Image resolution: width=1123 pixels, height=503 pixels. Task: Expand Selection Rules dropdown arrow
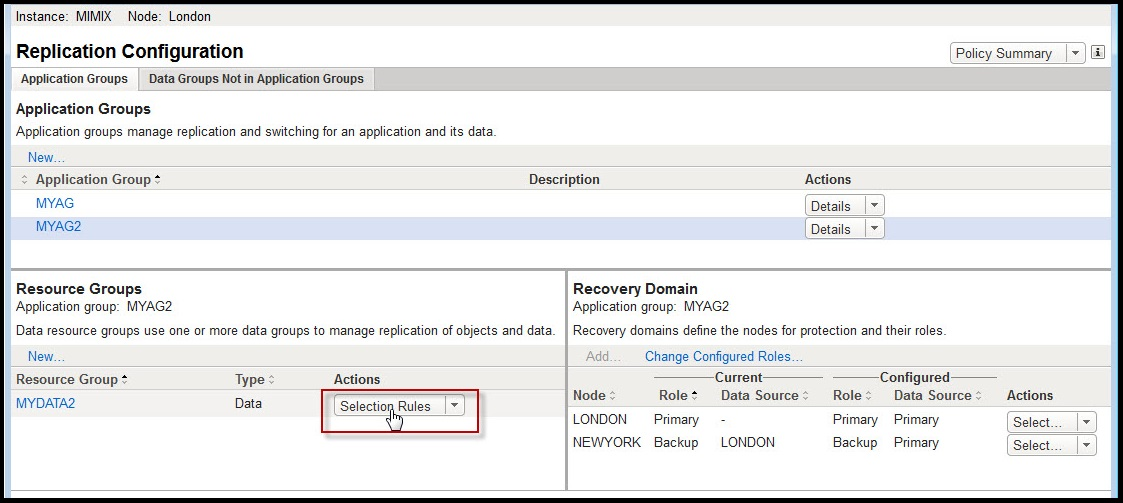coord(454,406)
